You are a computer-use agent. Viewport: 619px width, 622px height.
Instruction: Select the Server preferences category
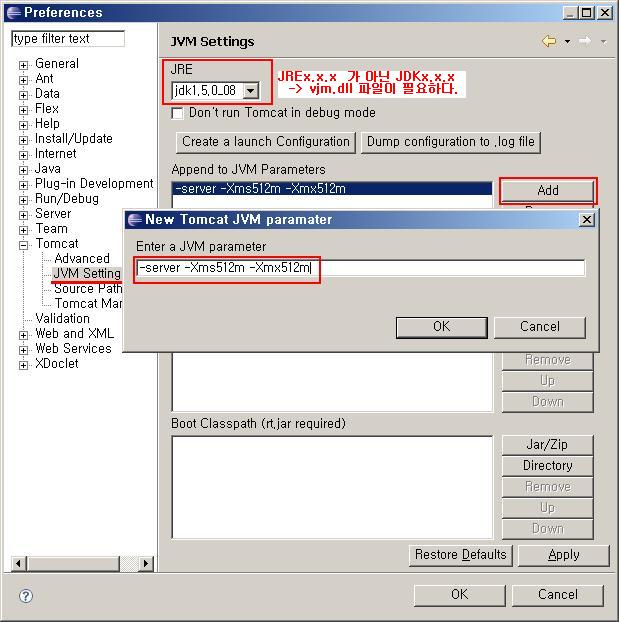[x=53, y=213]
